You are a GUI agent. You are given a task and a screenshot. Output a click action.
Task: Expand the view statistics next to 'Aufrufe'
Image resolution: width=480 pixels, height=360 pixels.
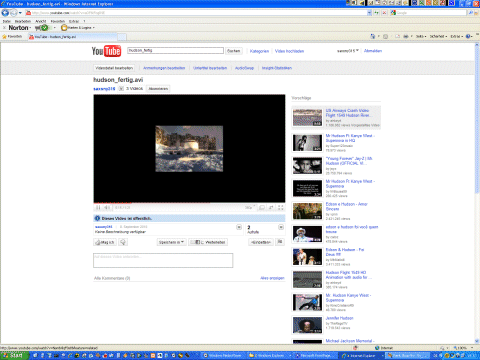pyautogui.click(x=281, y=227)
